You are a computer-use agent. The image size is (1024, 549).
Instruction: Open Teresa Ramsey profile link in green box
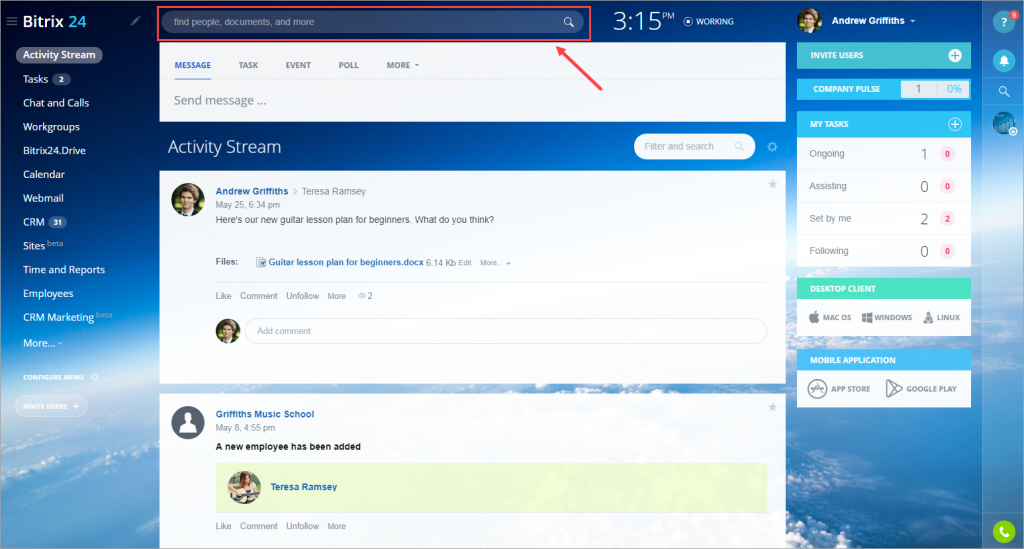(304, 487)
